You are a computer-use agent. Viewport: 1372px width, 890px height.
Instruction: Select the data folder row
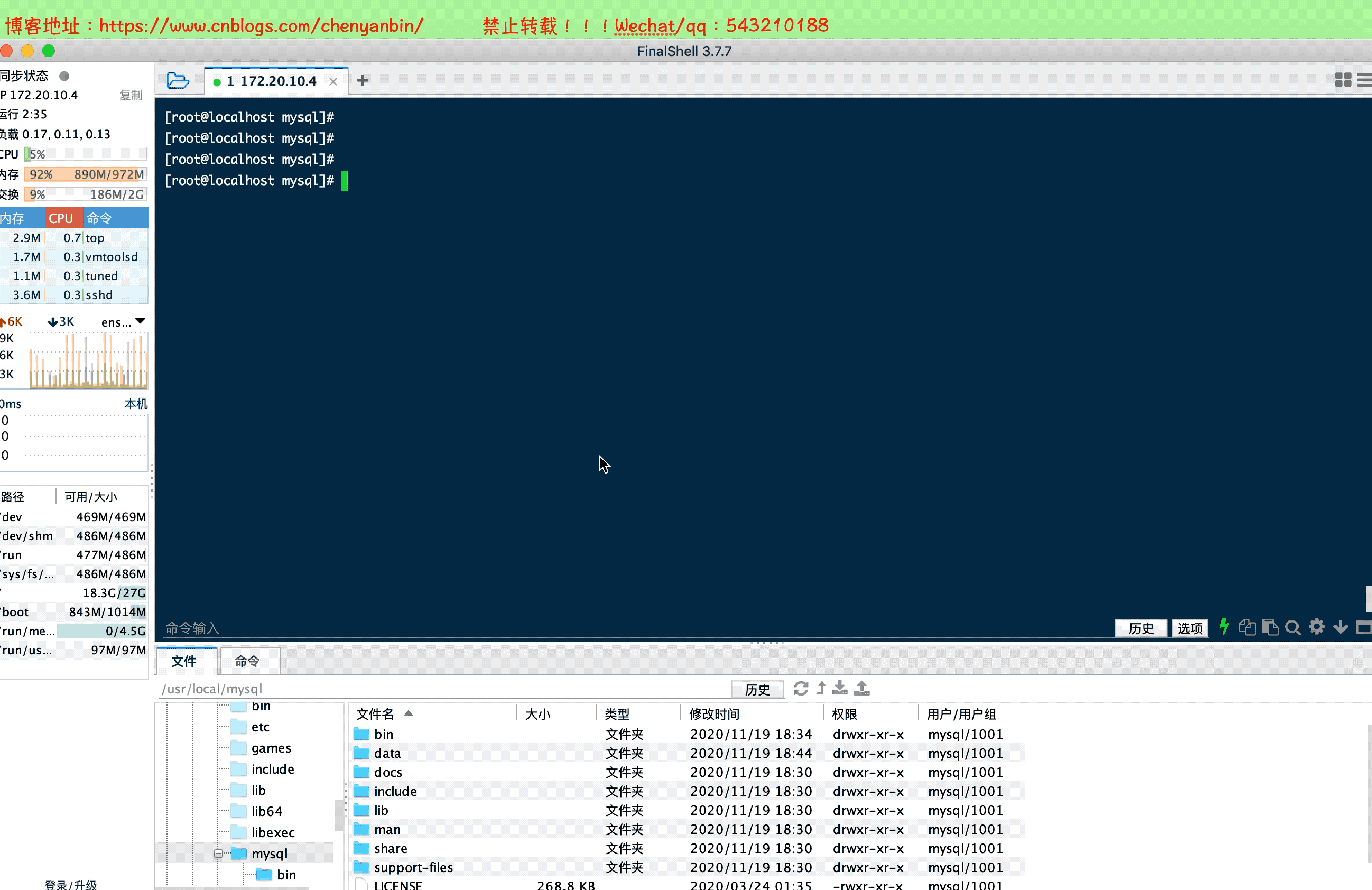688,754
